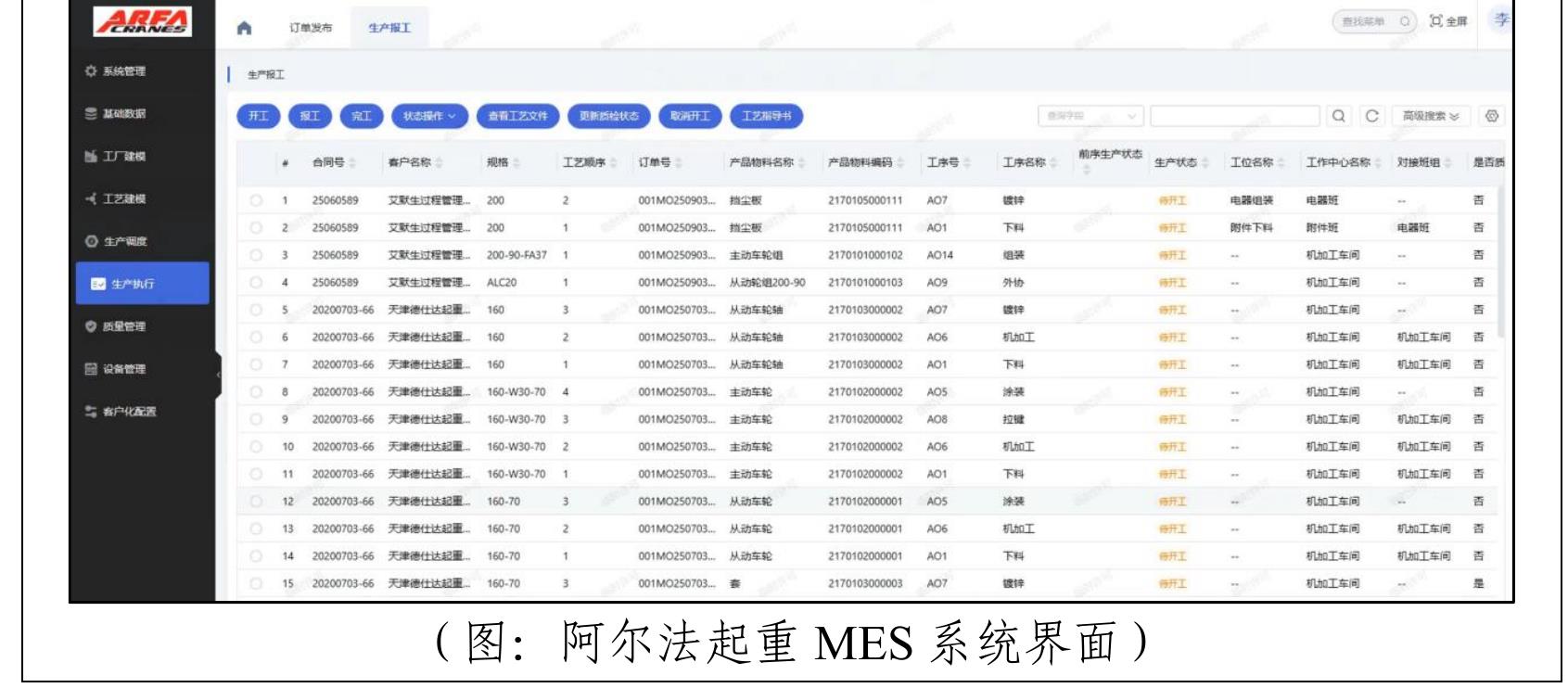Click cell 从动轮组200-90 in row 4
The height and width of the screenshot is (688, 1568).
coord(767,283)
